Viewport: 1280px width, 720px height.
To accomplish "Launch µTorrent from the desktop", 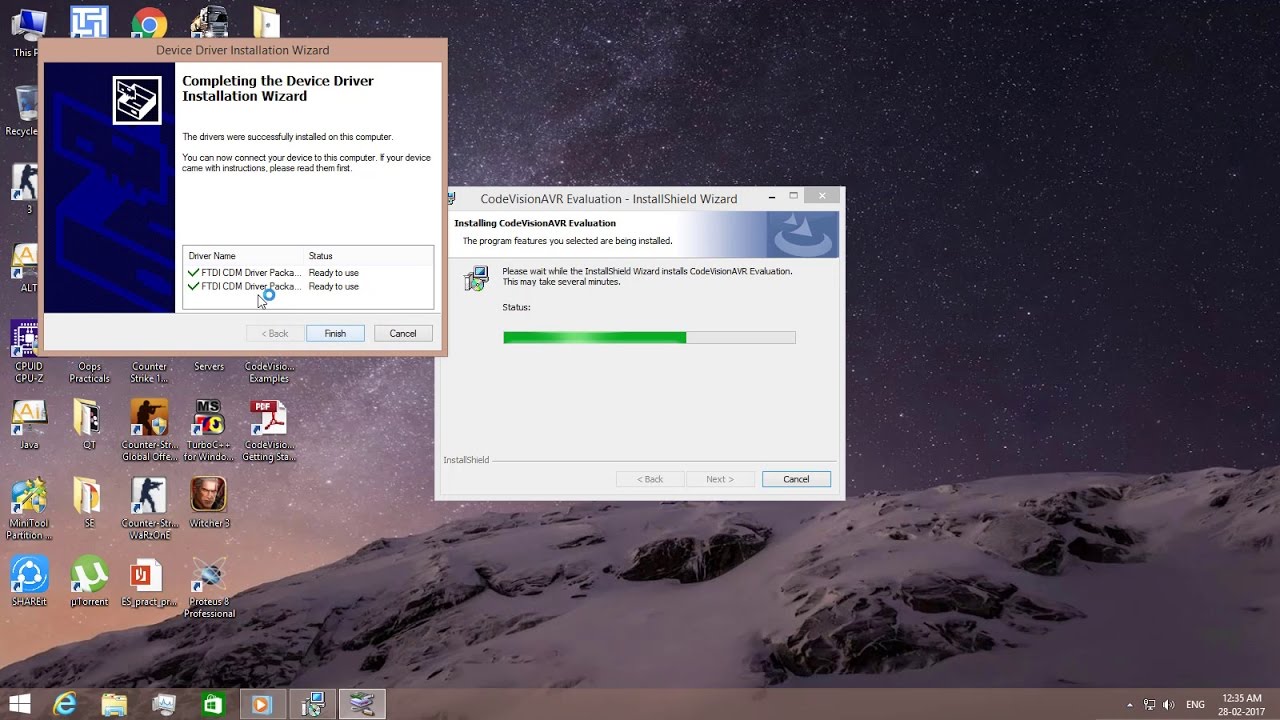I will [x=89, y=582].
